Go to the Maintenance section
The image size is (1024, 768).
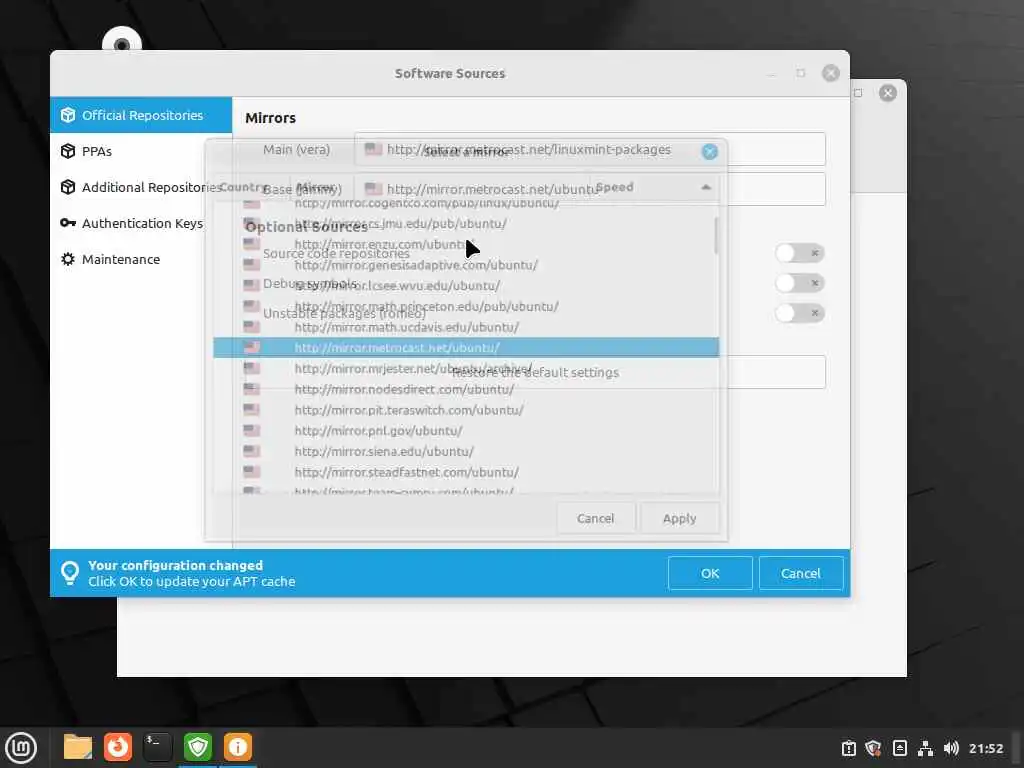[141, 259]
